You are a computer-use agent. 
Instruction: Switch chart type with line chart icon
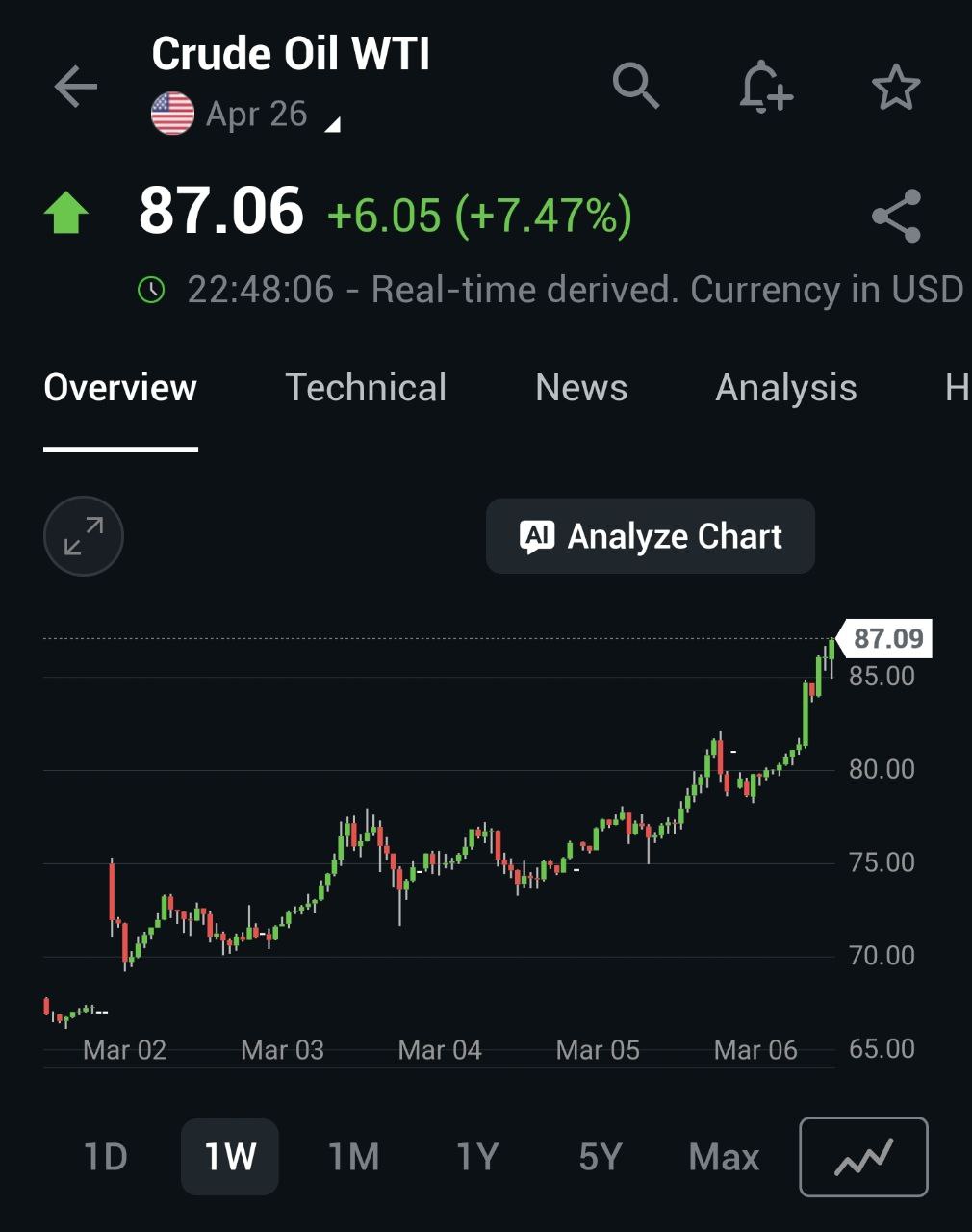[863, 1156]
